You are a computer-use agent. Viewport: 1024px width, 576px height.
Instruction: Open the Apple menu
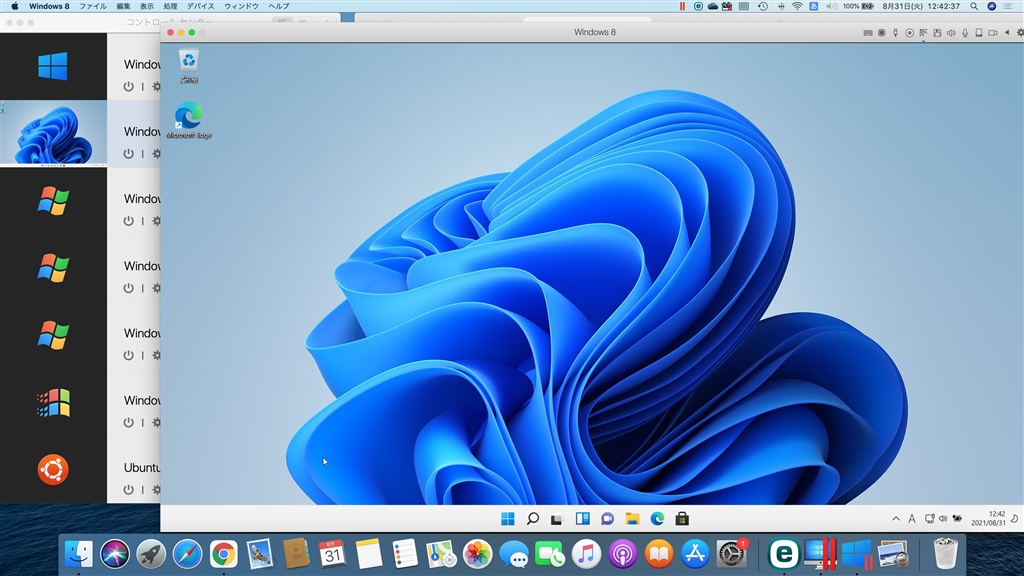(14, 6)
